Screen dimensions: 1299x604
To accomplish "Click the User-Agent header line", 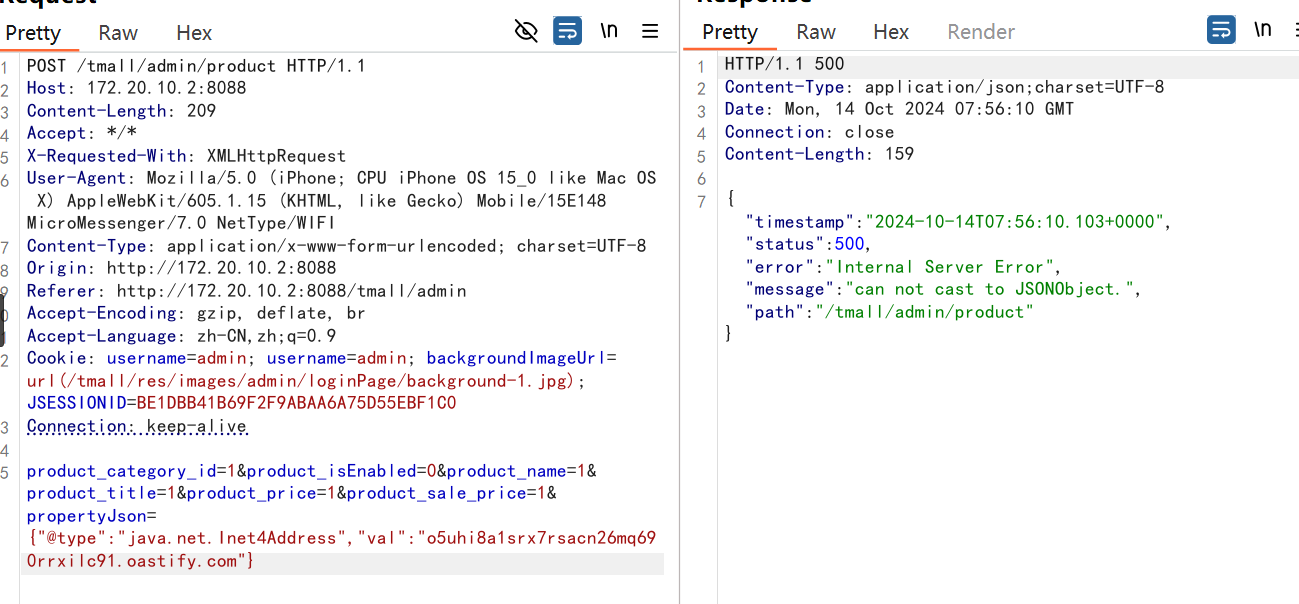I will click(x=341, y=200).
